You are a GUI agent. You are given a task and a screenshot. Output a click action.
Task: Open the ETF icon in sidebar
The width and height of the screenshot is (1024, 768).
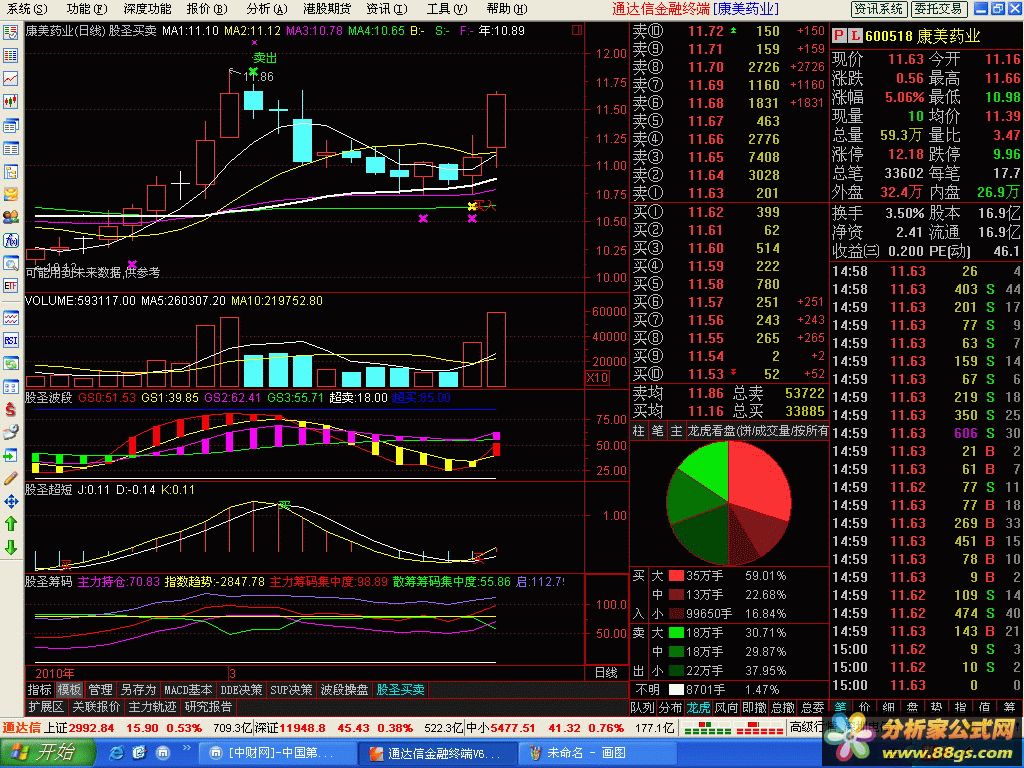[11, 285]
